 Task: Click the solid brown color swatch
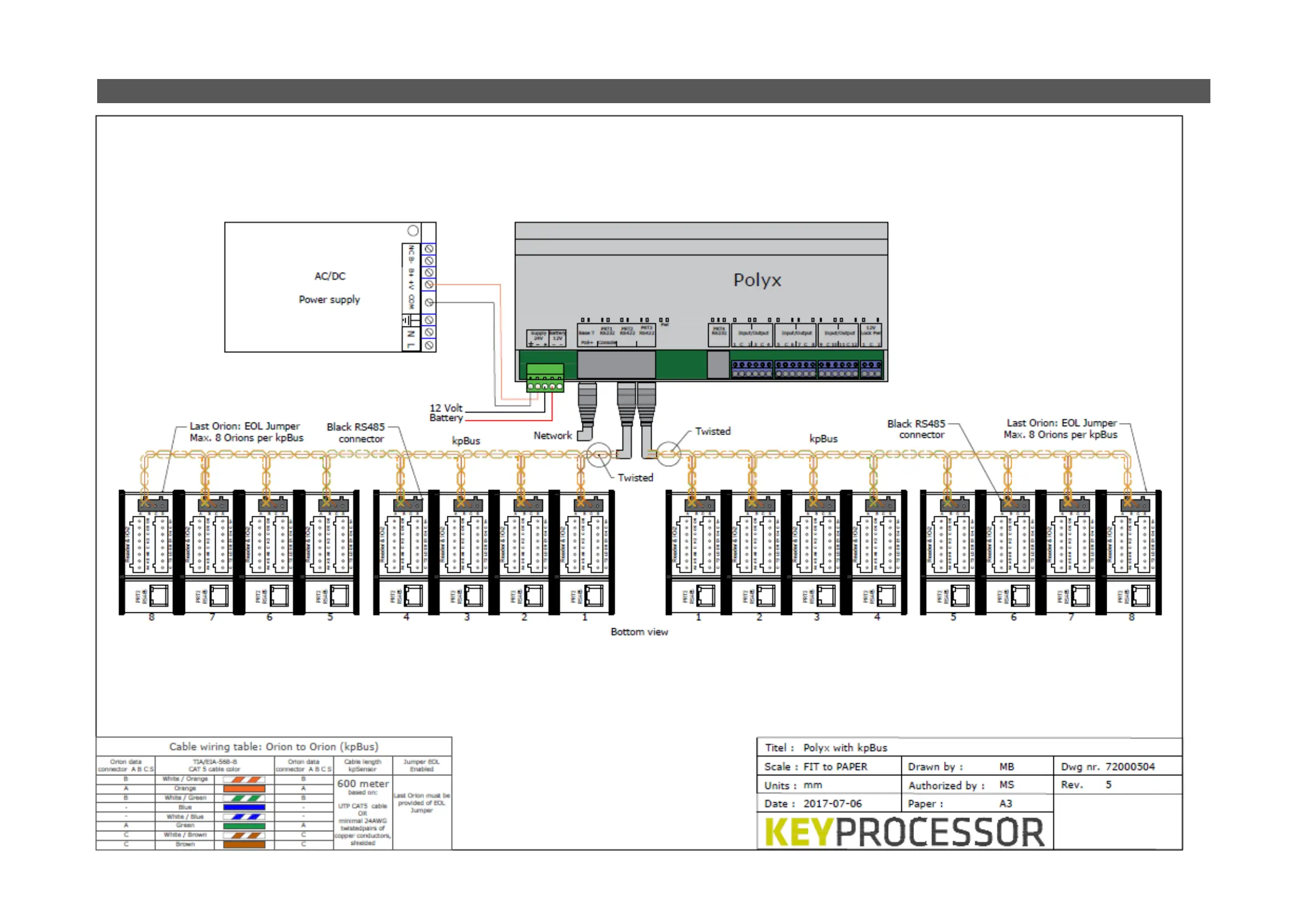pos(244,845)
